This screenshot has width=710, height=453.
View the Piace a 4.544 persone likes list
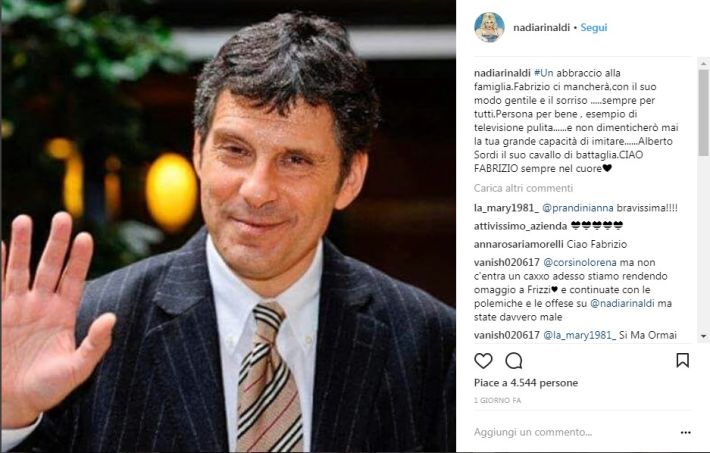coord(526,383)
